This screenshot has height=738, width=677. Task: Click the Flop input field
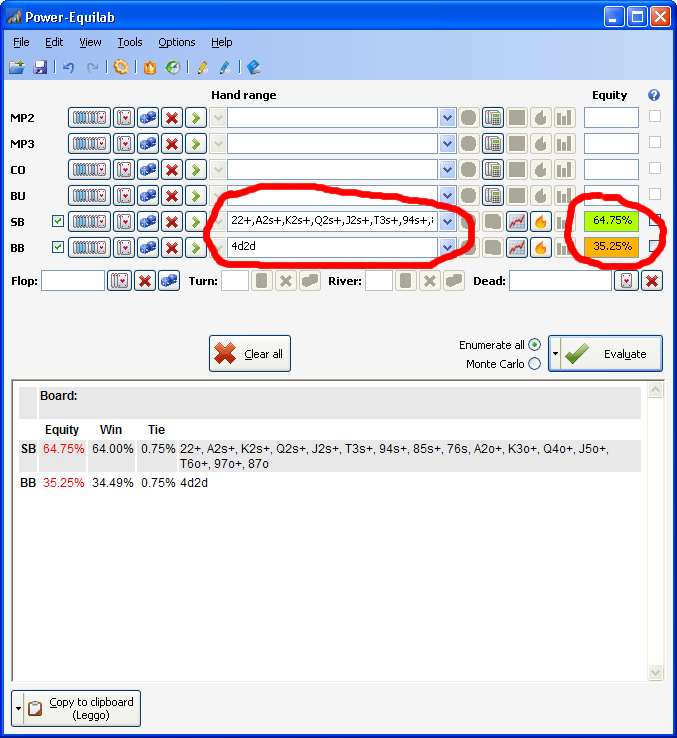point(73,281)
